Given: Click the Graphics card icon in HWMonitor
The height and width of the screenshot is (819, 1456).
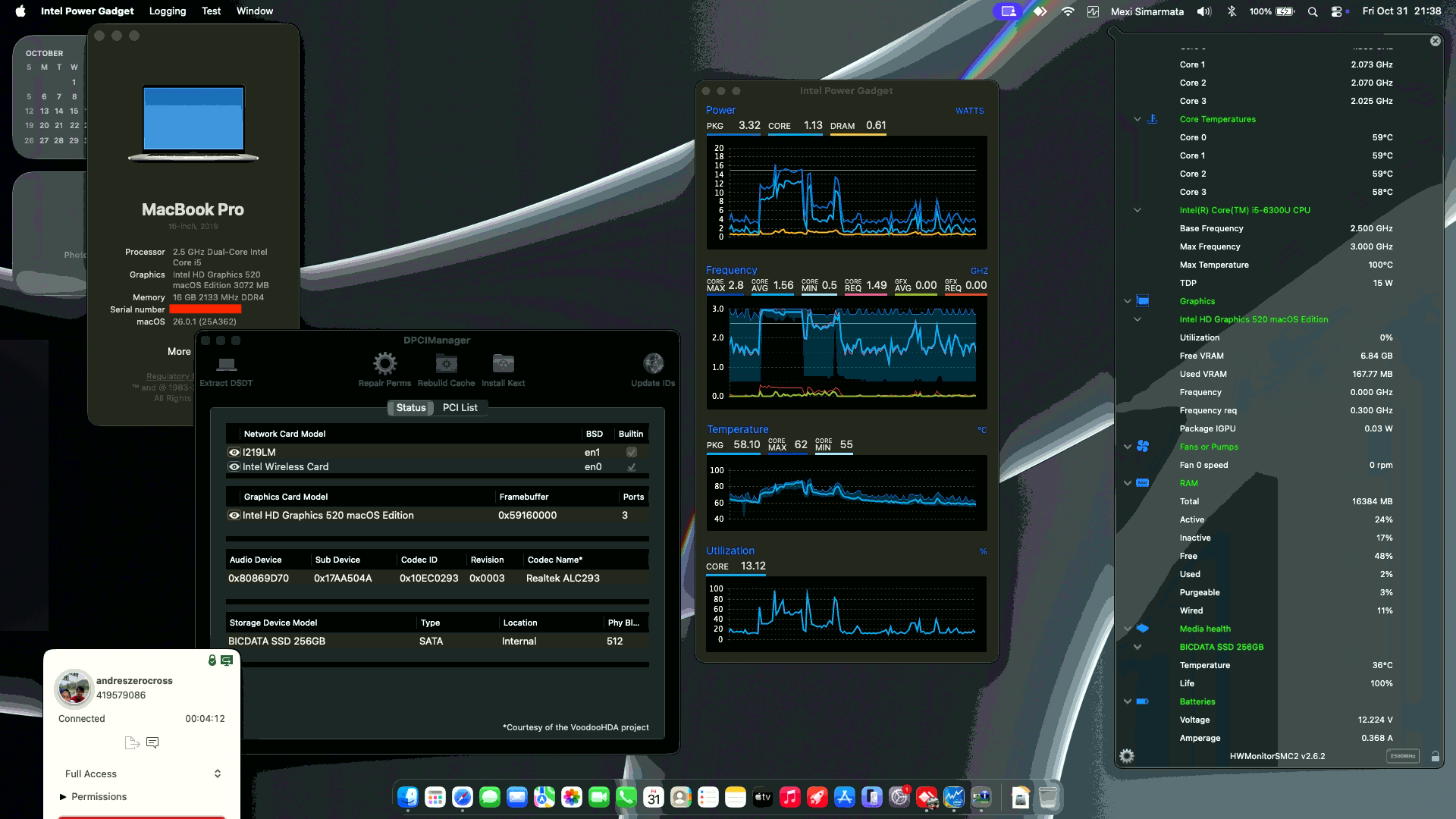Looking at the screenshot, I should [x=1143, y=301].
